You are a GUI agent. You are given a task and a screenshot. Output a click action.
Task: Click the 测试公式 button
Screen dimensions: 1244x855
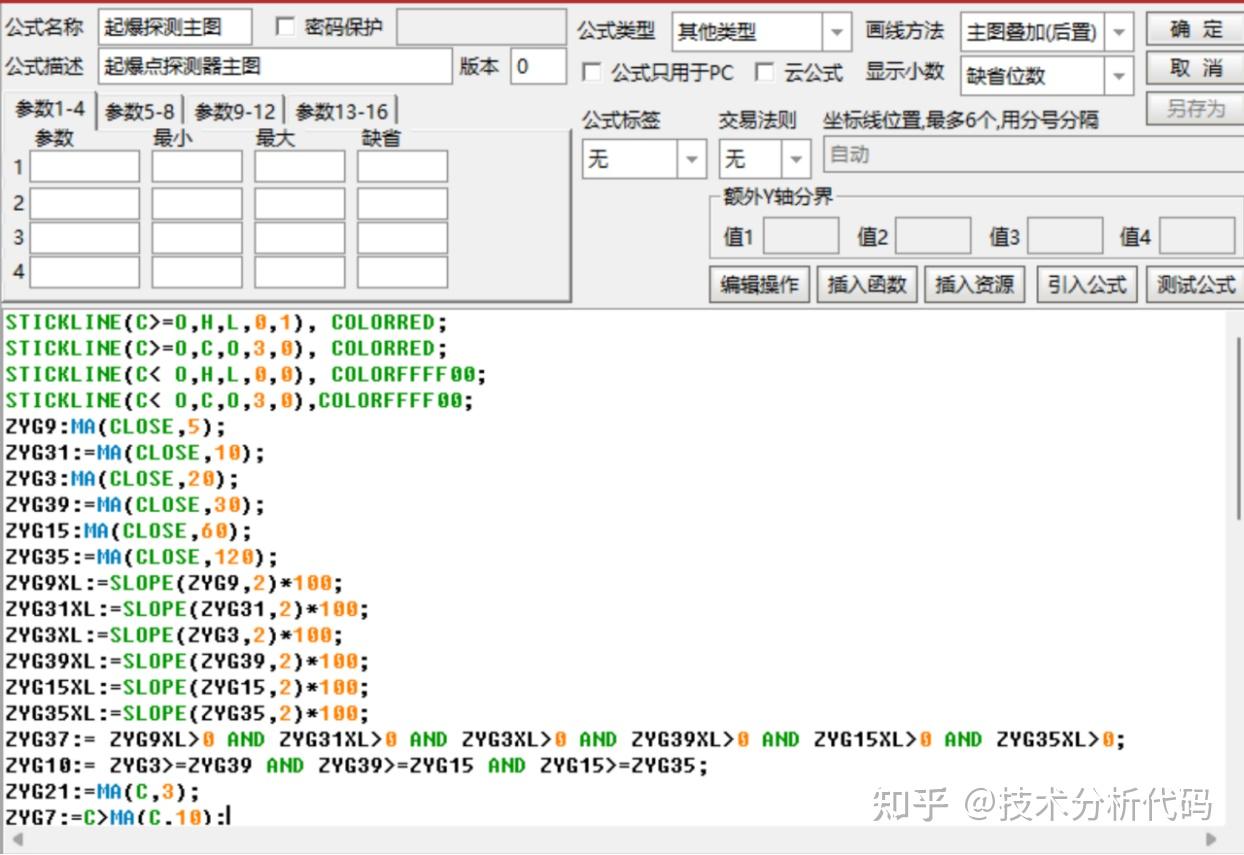click(x=1195, y=284)
